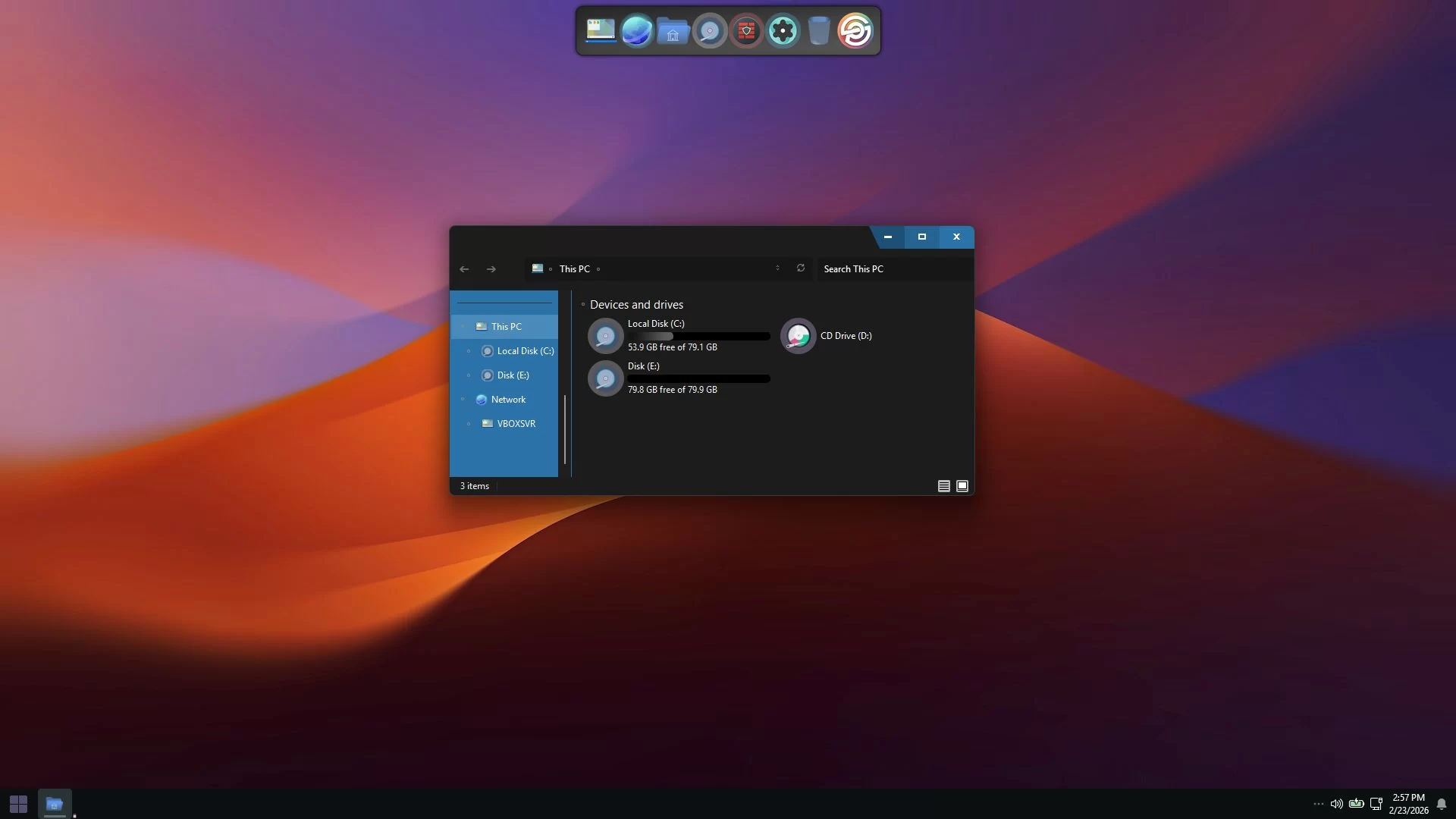Open the notification center bell
Viewport: 1456px width, 819px height.
1442,804
